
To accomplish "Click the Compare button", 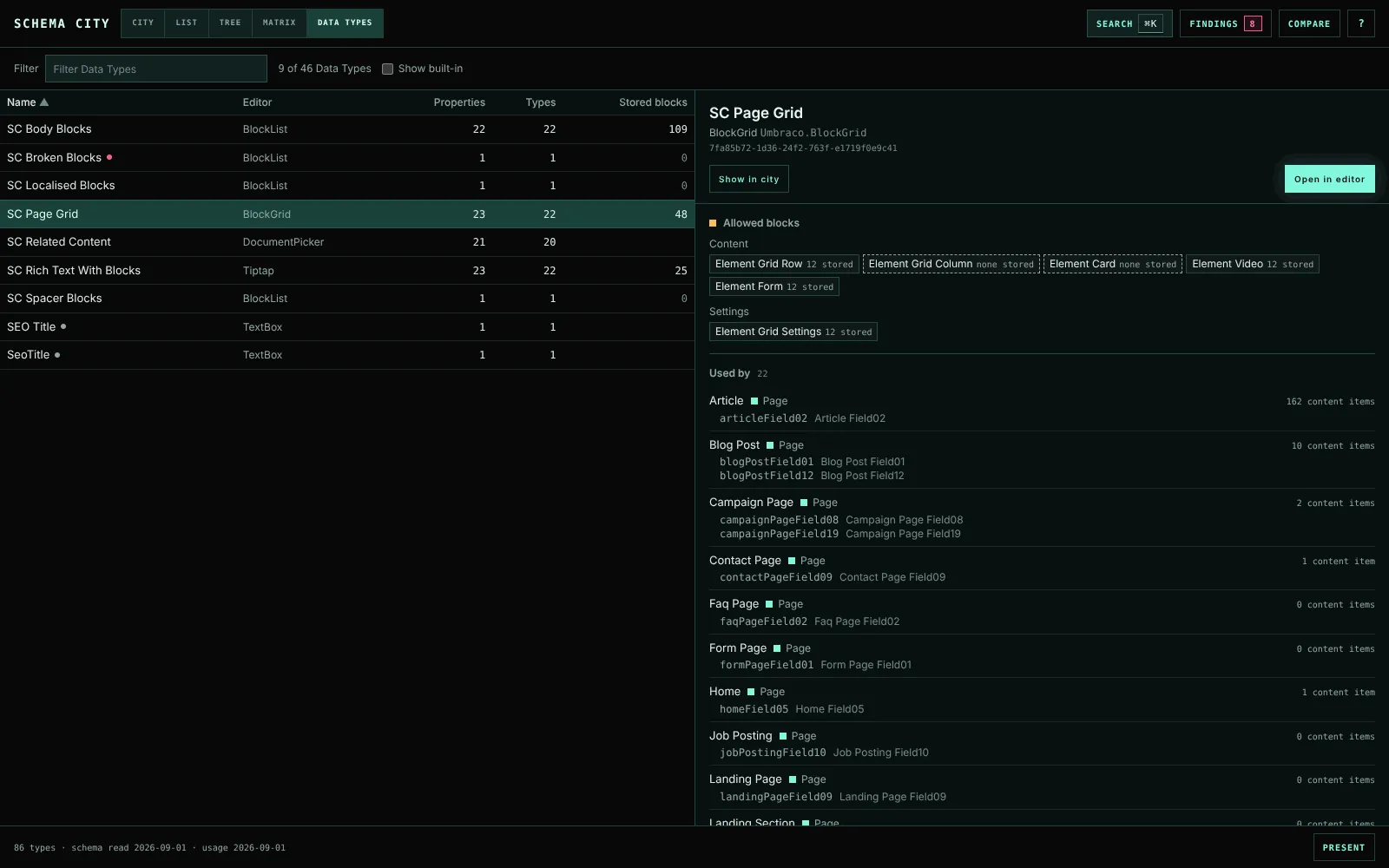I will coord(1309,23).
